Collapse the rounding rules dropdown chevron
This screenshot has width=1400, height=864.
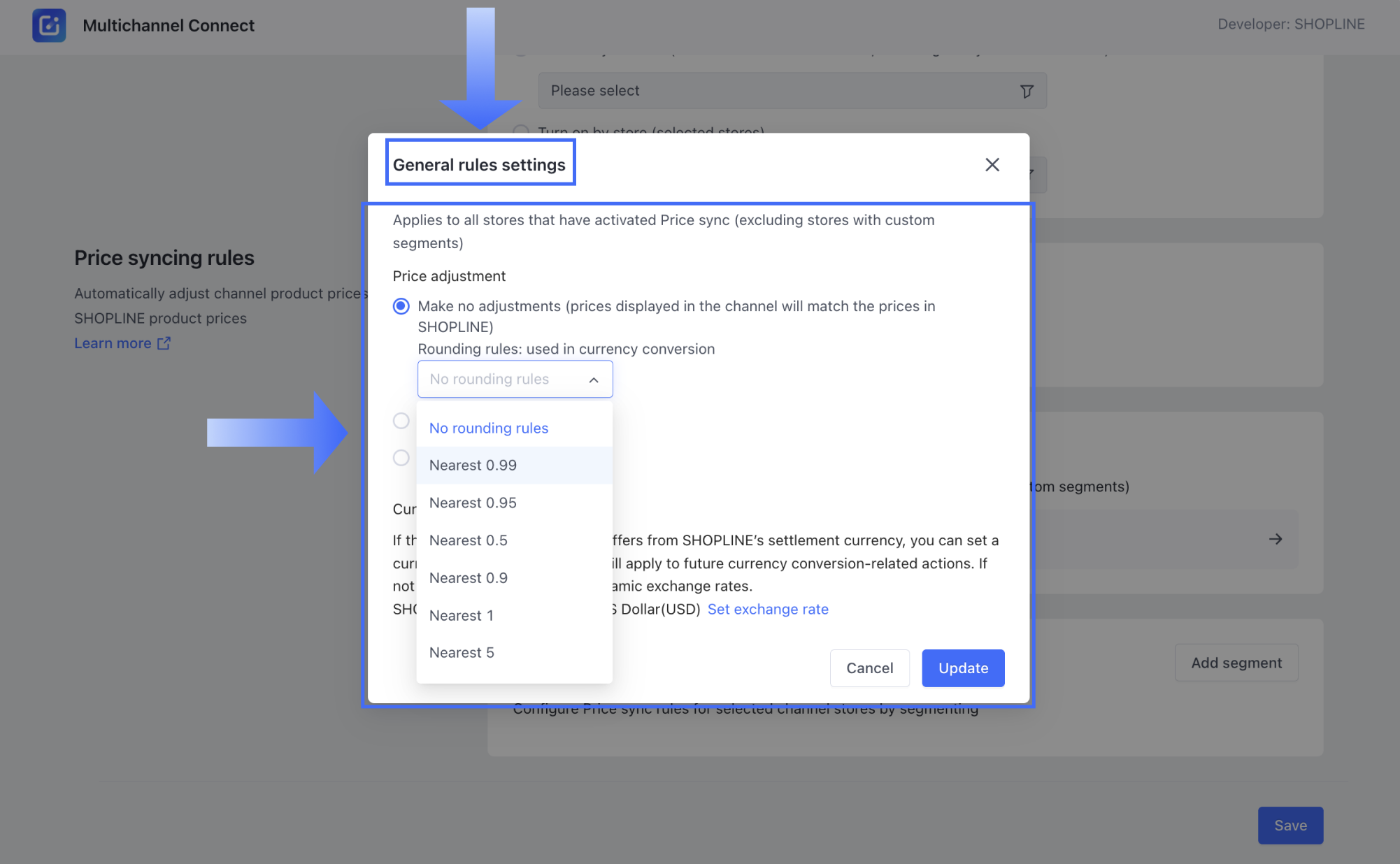593,380
